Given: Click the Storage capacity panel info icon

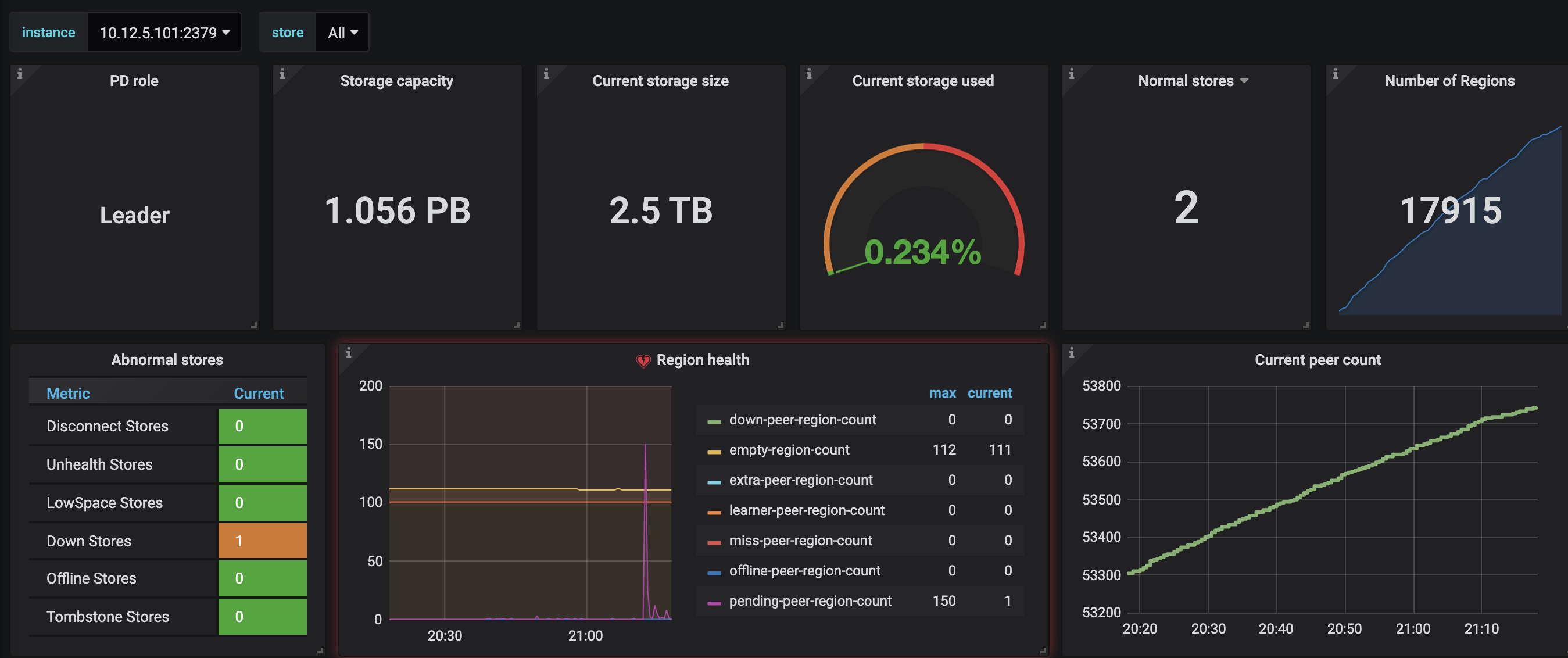Looking at the screenshot, I should [x=282, y=74].
